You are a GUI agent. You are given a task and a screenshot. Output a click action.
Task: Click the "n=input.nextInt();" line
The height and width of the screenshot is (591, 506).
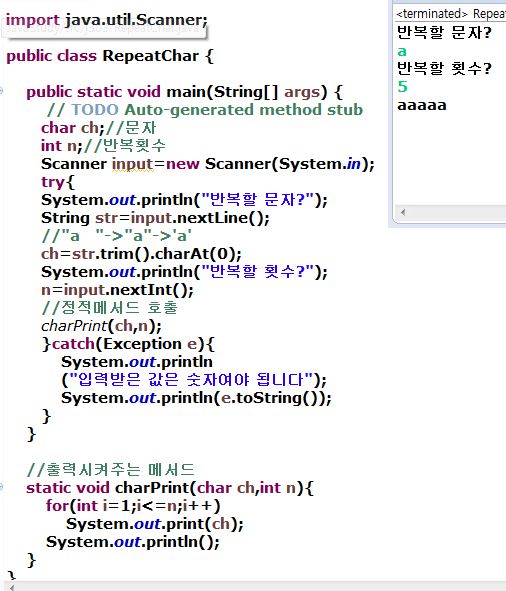click(x=117, y=290)
